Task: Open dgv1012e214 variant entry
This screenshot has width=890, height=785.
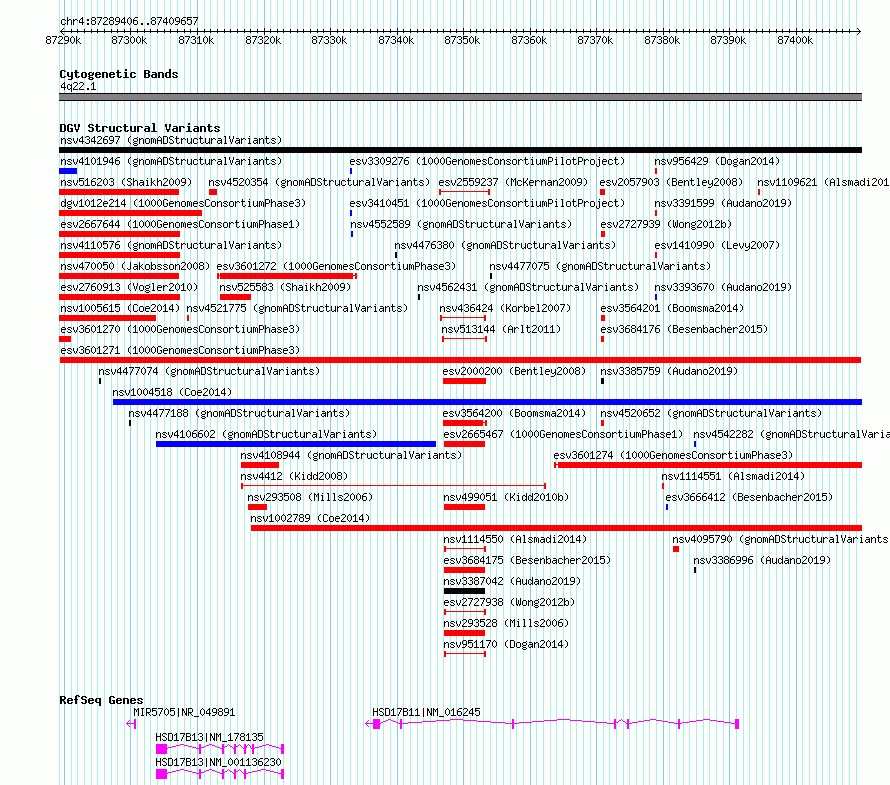Action: point(183,203)
